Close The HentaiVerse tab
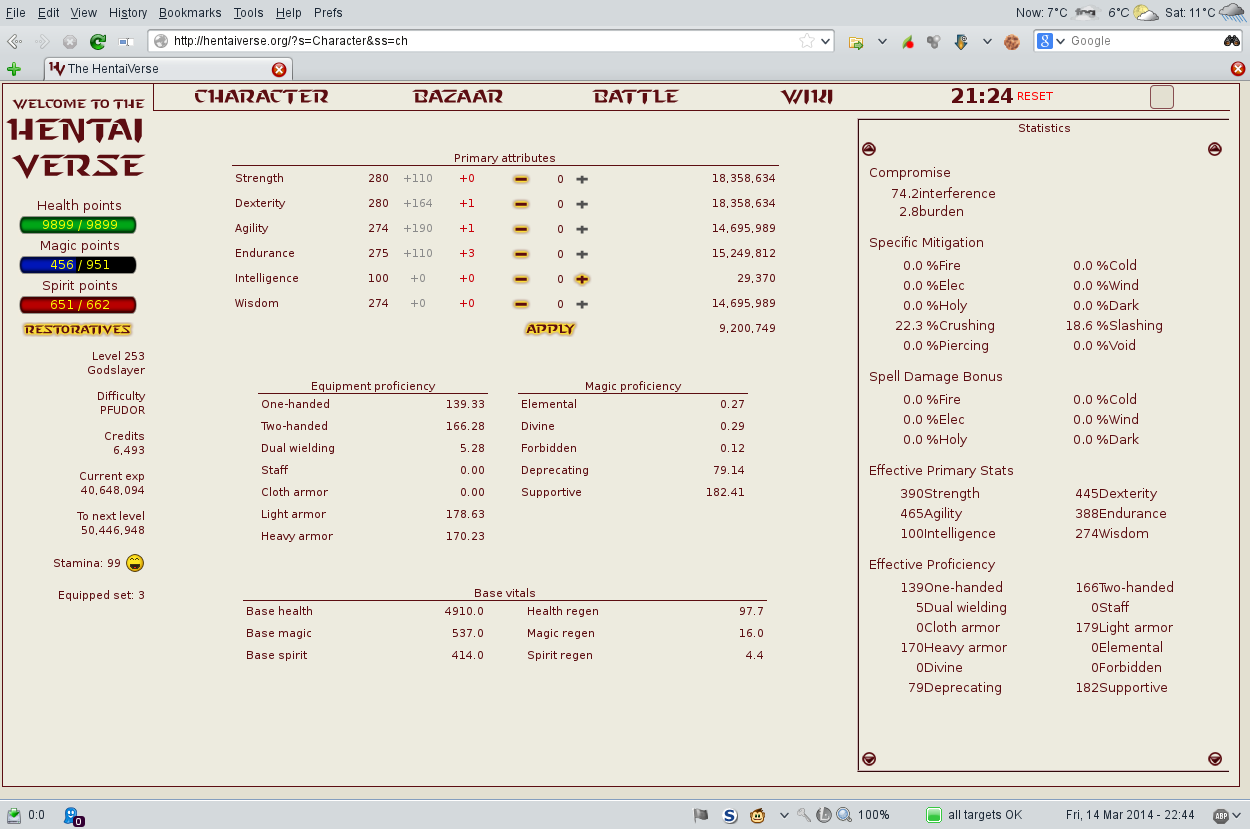The width and height of the screenshot is (1250, 829). 279,69
